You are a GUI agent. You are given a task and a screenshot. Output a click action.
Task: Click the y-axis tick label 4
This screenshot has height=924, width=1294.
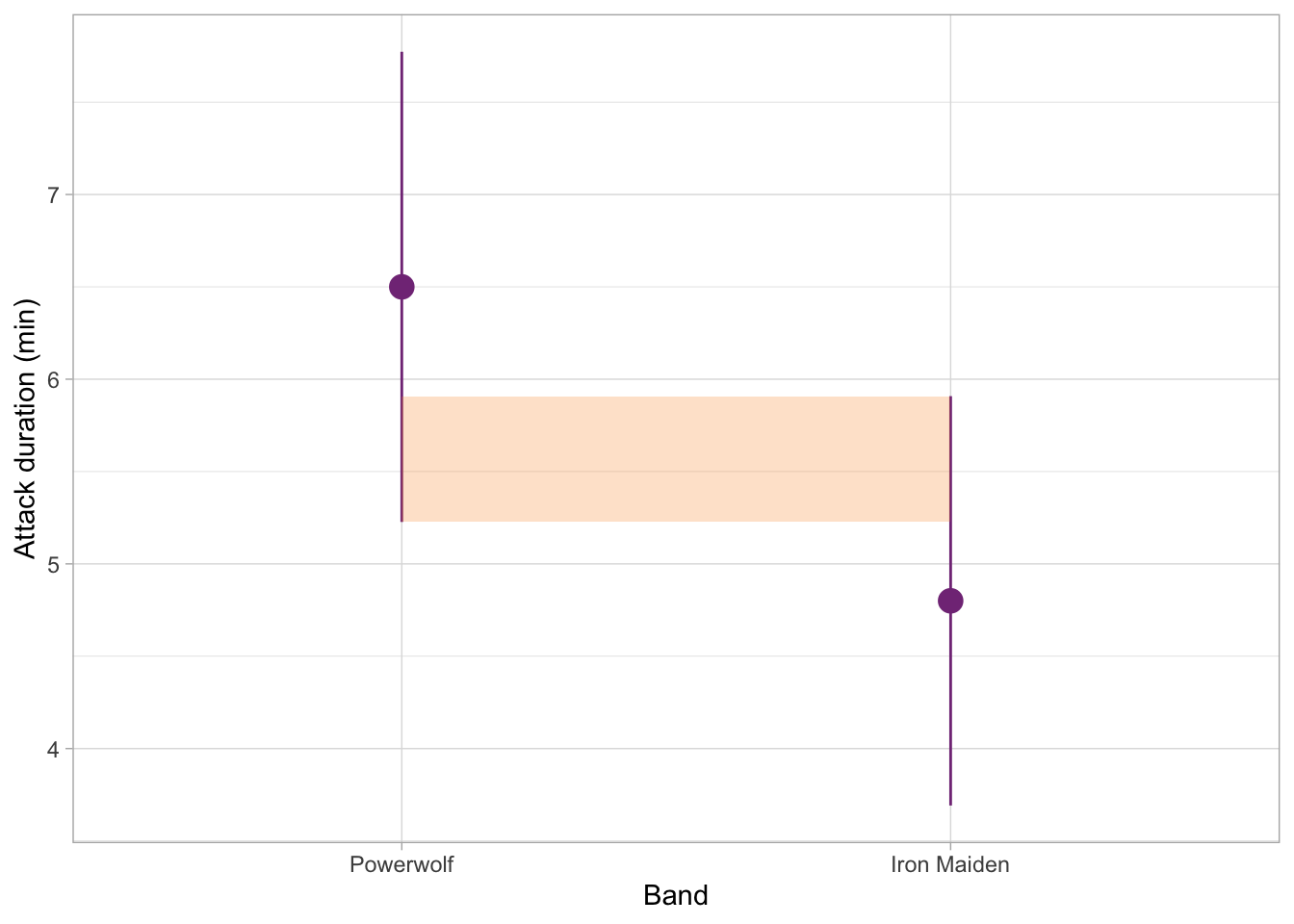(54, 749)
